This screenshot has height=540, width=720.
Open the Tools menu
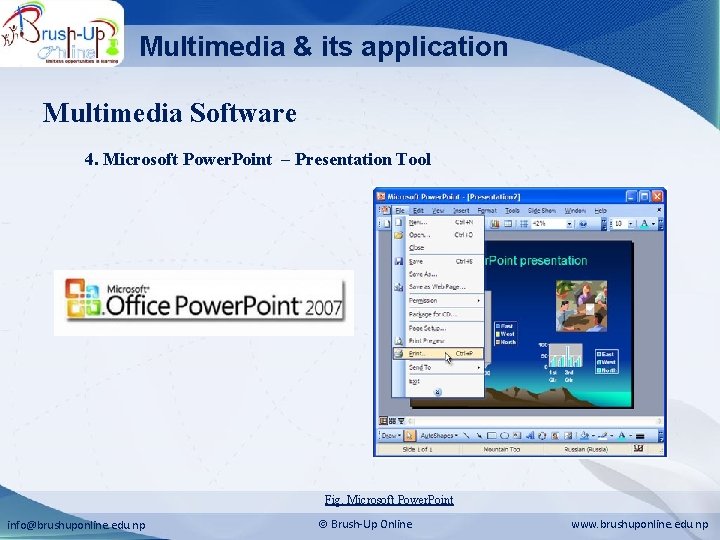click(512, 210)
